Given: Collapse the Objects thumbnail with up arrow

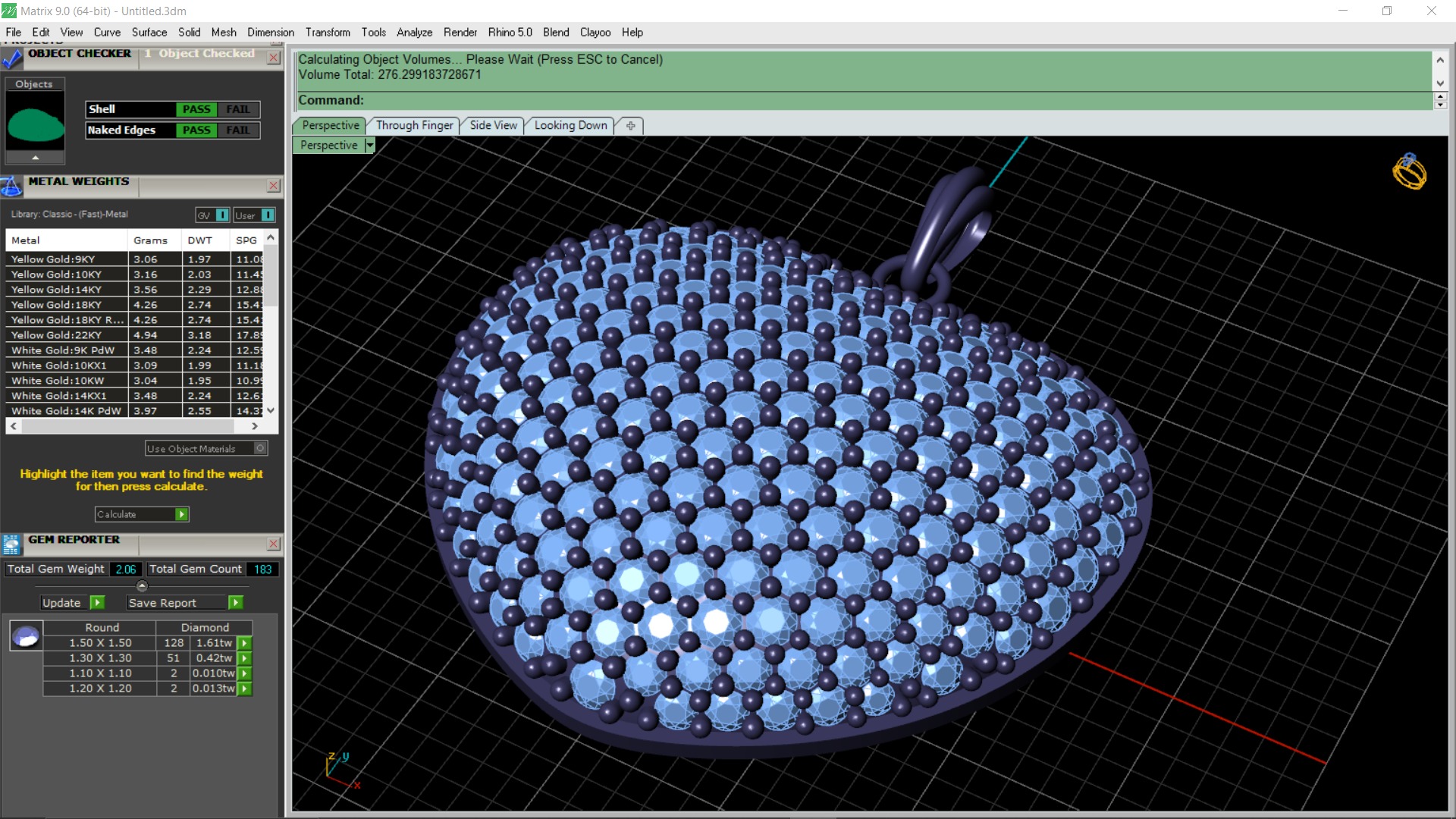Looking at the screenshot, I should point(35,157).
